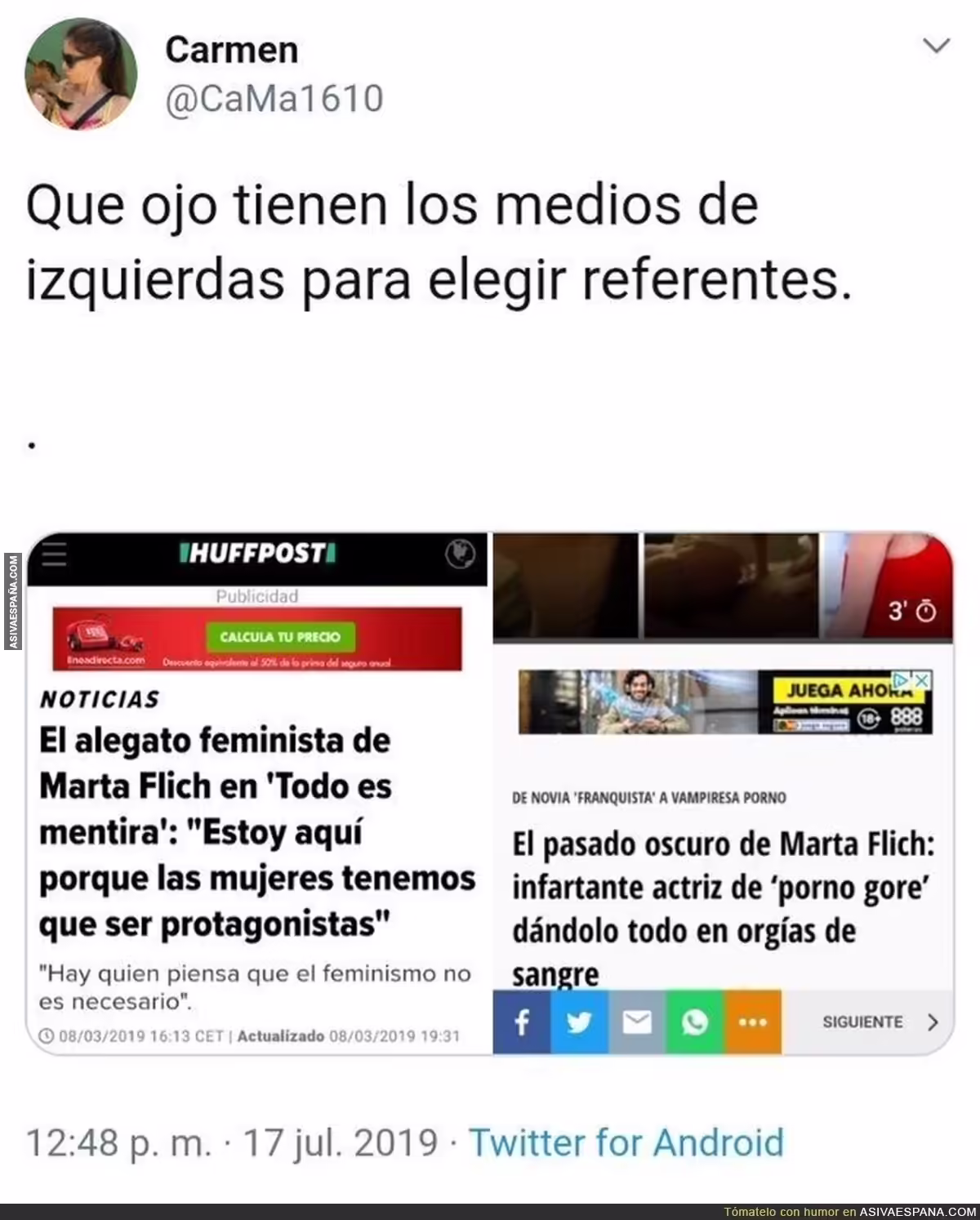980x1220 pixels.
Task: Click the HUFFPOST logo
Action: coord(257,554)
